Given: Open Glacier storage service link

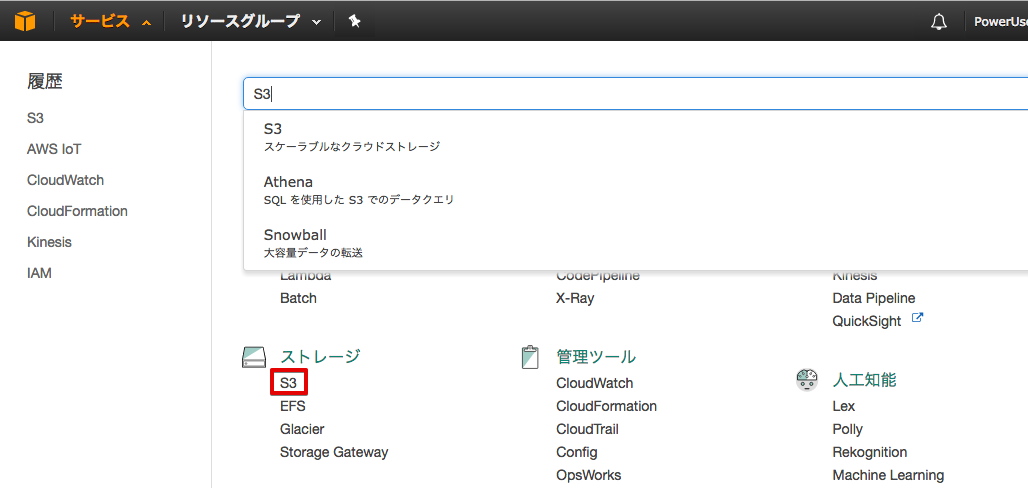Looking at the screenshot, I should pos(302,429).
